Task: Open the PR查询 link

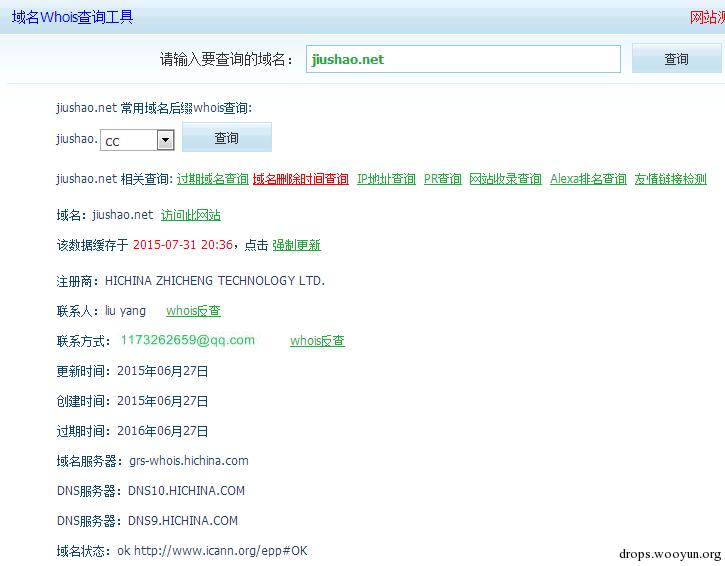Action: coord(442,179)
